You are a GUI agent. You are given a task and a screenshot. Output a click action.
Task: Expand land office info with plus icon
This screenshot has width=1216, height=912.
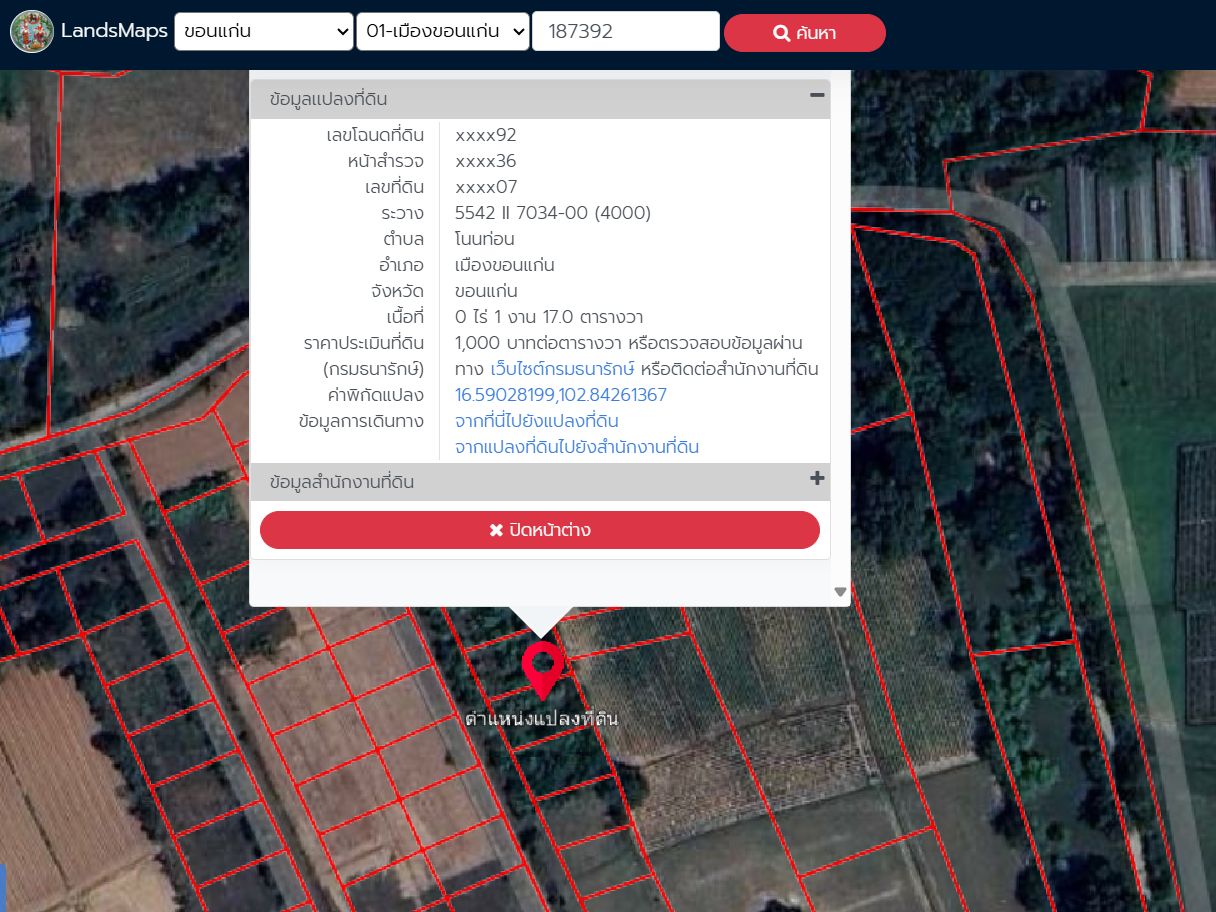[x=817, y=479]
